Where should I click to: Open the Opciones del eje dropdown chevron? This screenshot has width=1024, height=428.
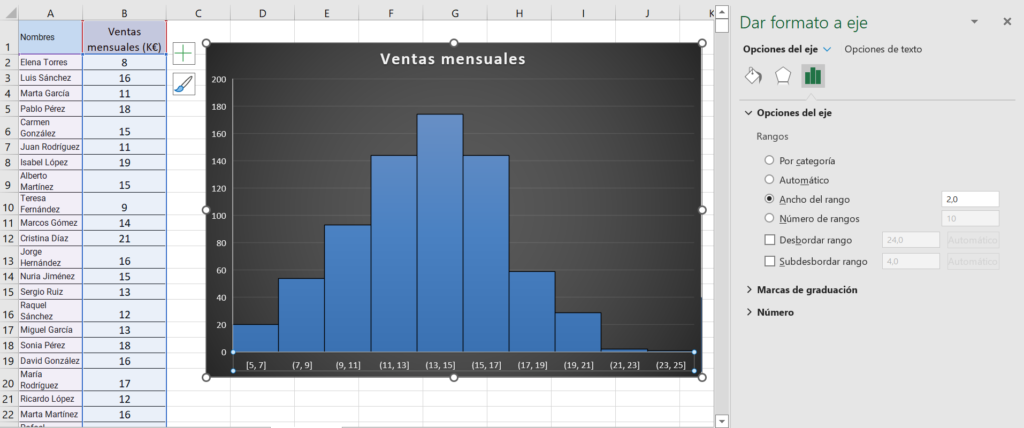click(x=827, y=49)
